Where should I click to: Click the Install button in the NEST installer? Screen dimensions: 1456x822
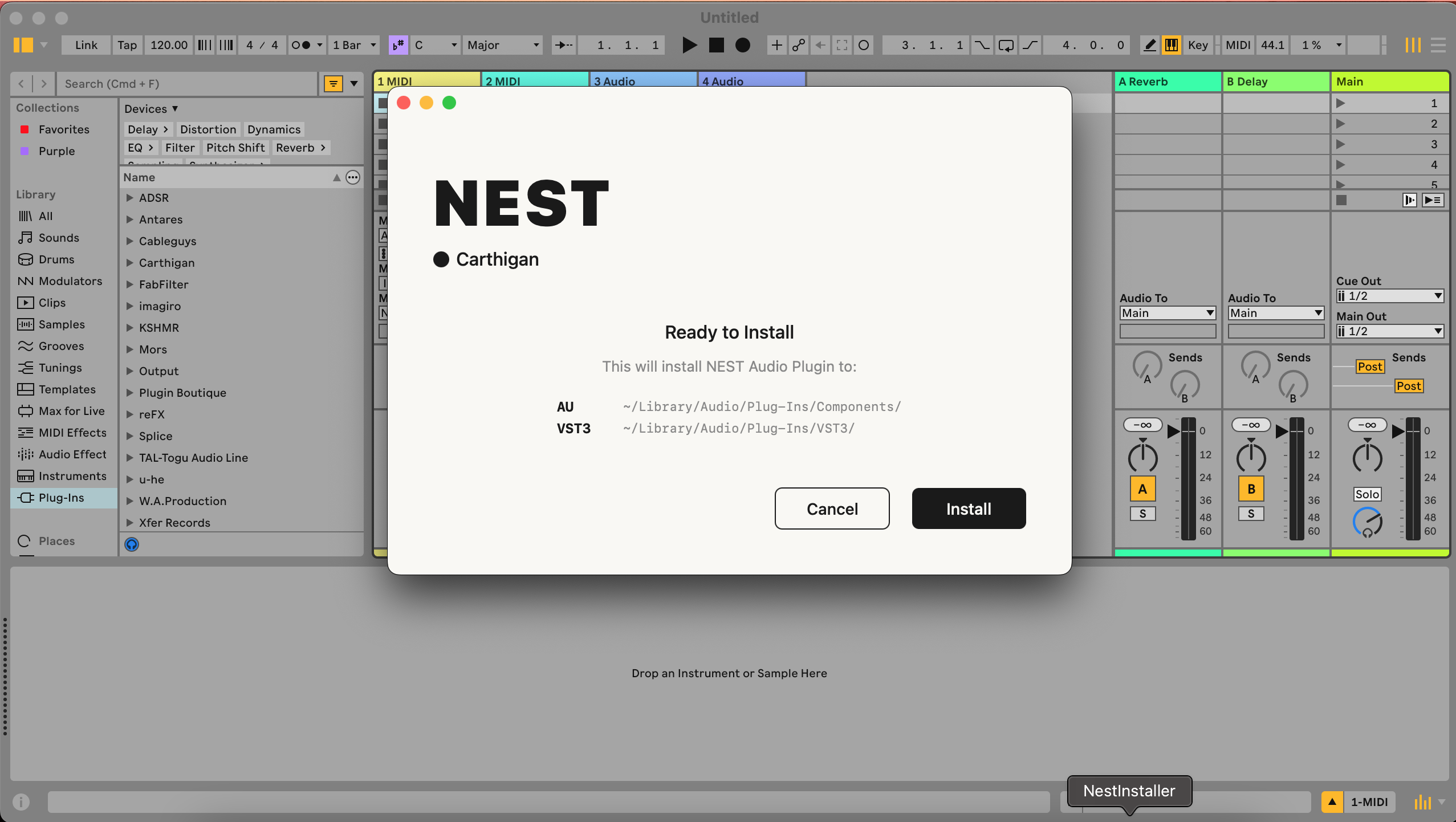(x=969, y=508)
